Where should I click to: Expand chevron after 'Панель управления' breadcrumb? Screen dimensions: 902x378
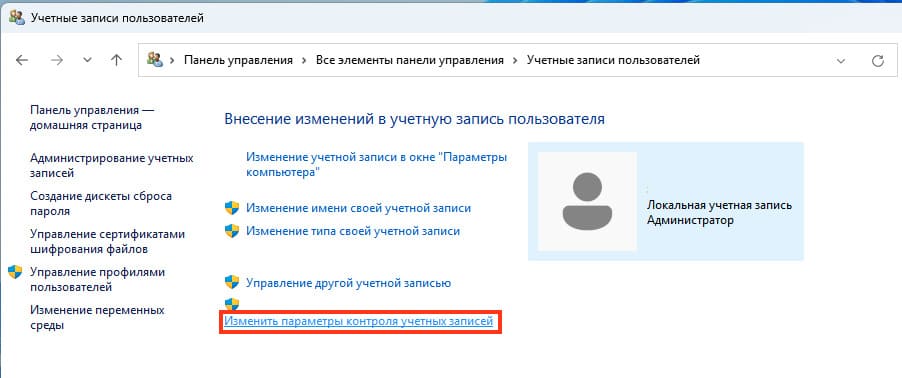pyautogui.click(x=304, y=60)
